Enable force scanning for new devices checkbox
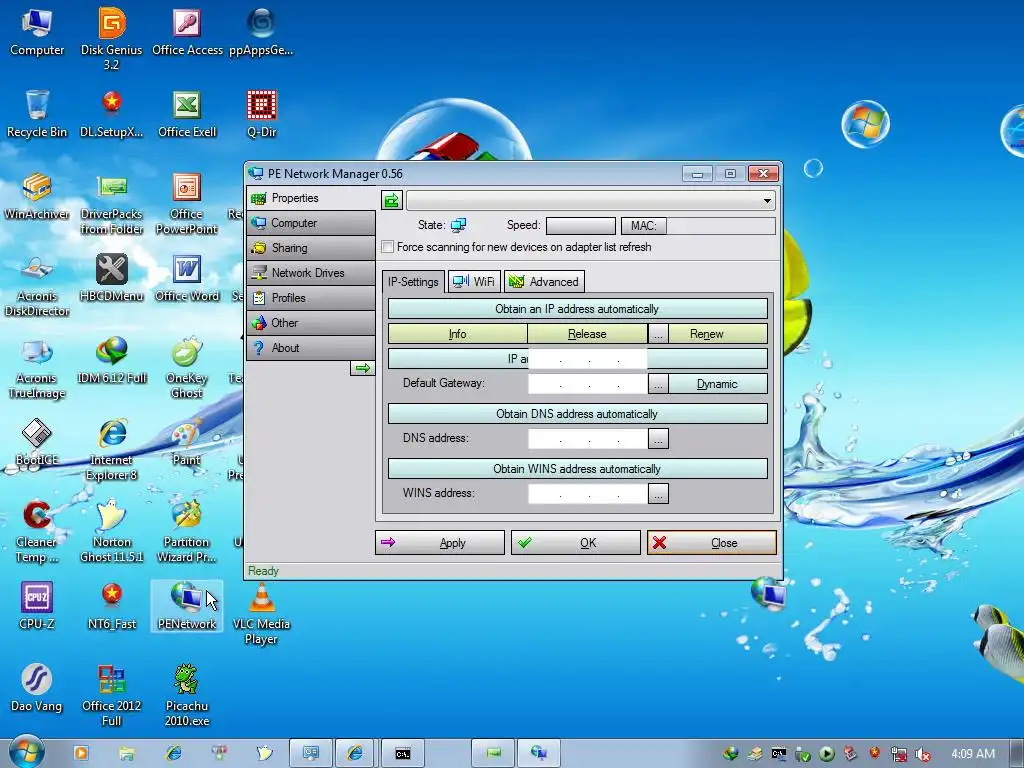The width and height of the screenshot is (1024, 768). (x=388, y=247)
